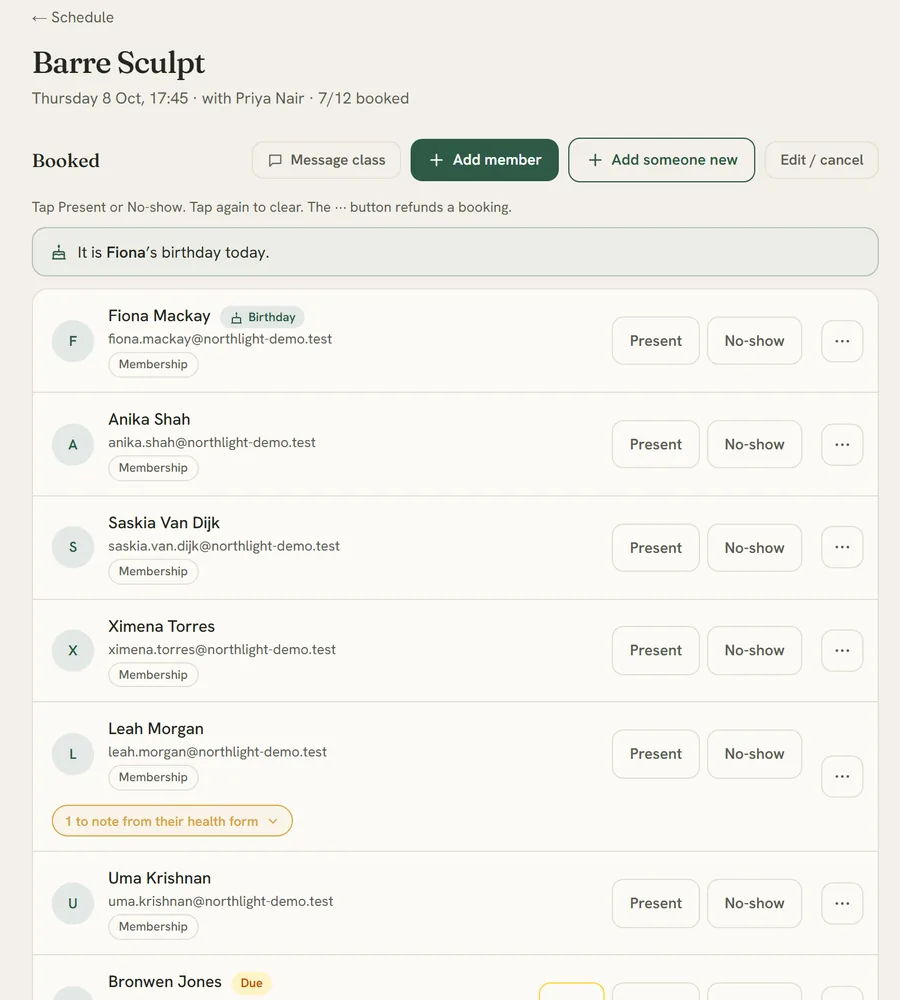Click Ximena Torres's X avatar
Viewport: 900px width, 1000px height.
click(73, 651)
